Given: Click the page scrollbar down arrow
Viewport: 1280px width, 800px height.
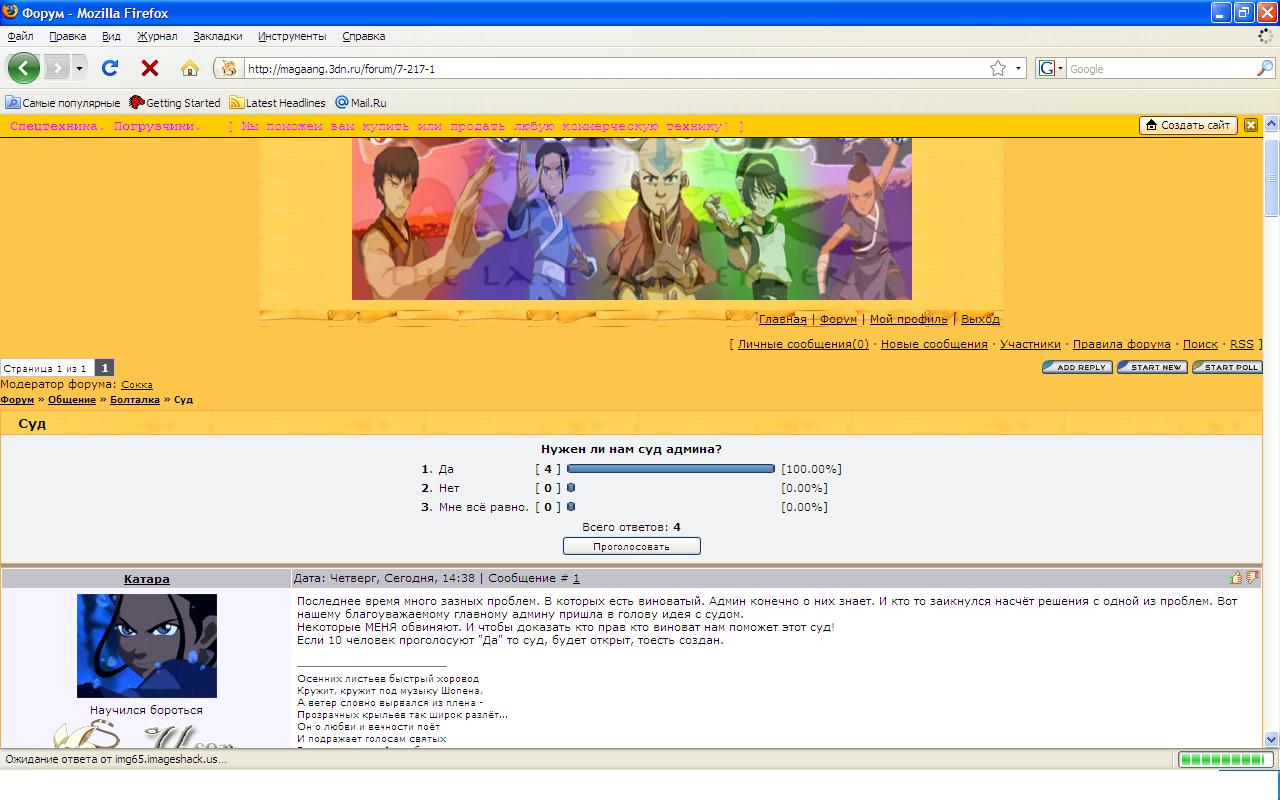Looking at the screenshot, I should [1271, 739].
